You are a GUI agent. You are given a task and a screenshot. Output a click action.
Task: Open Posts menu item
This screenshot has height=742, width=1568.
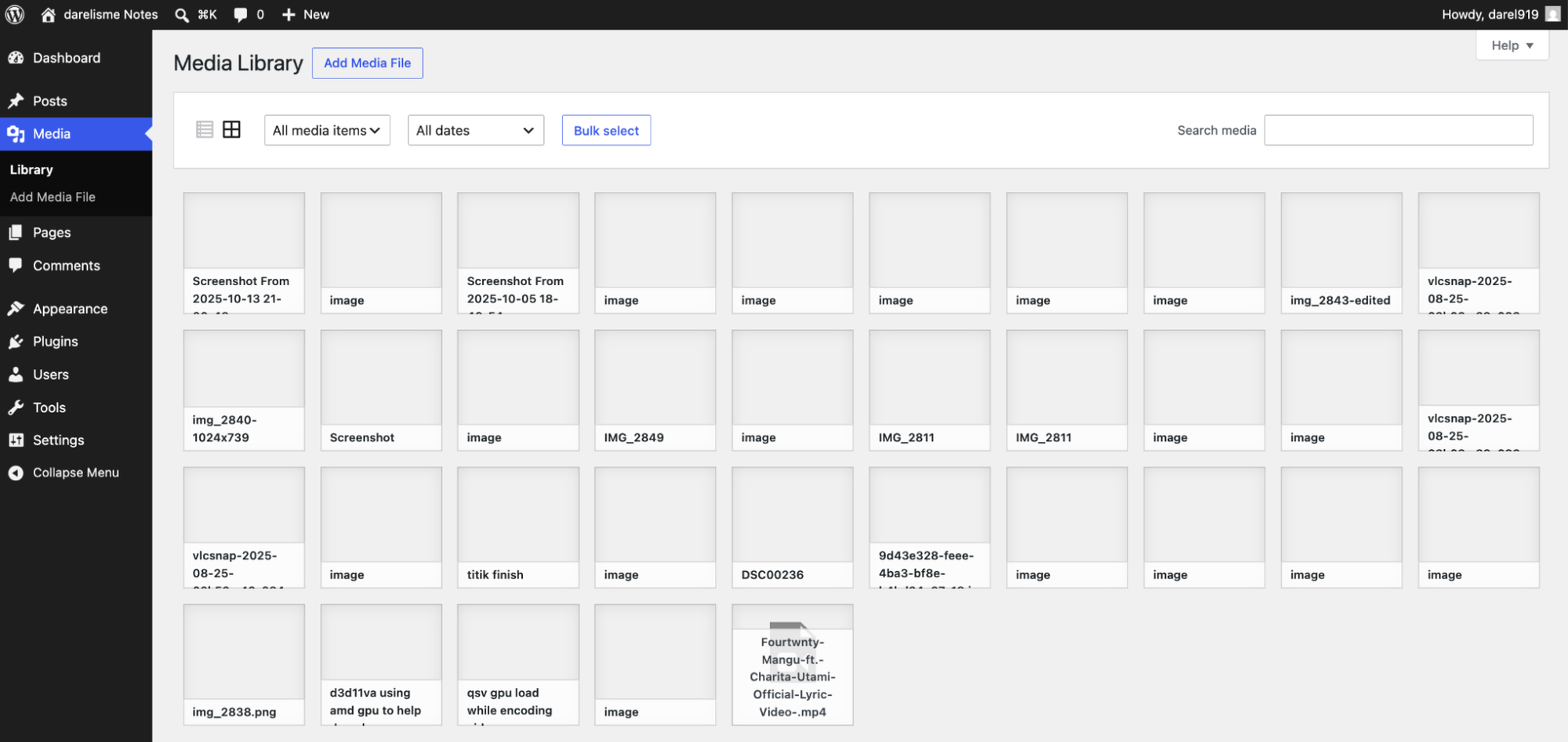coord(76,100)
